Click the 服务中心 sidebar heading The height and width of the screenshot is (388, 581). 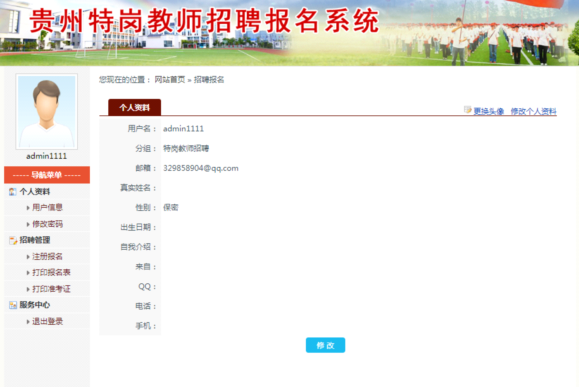point(34,305)
